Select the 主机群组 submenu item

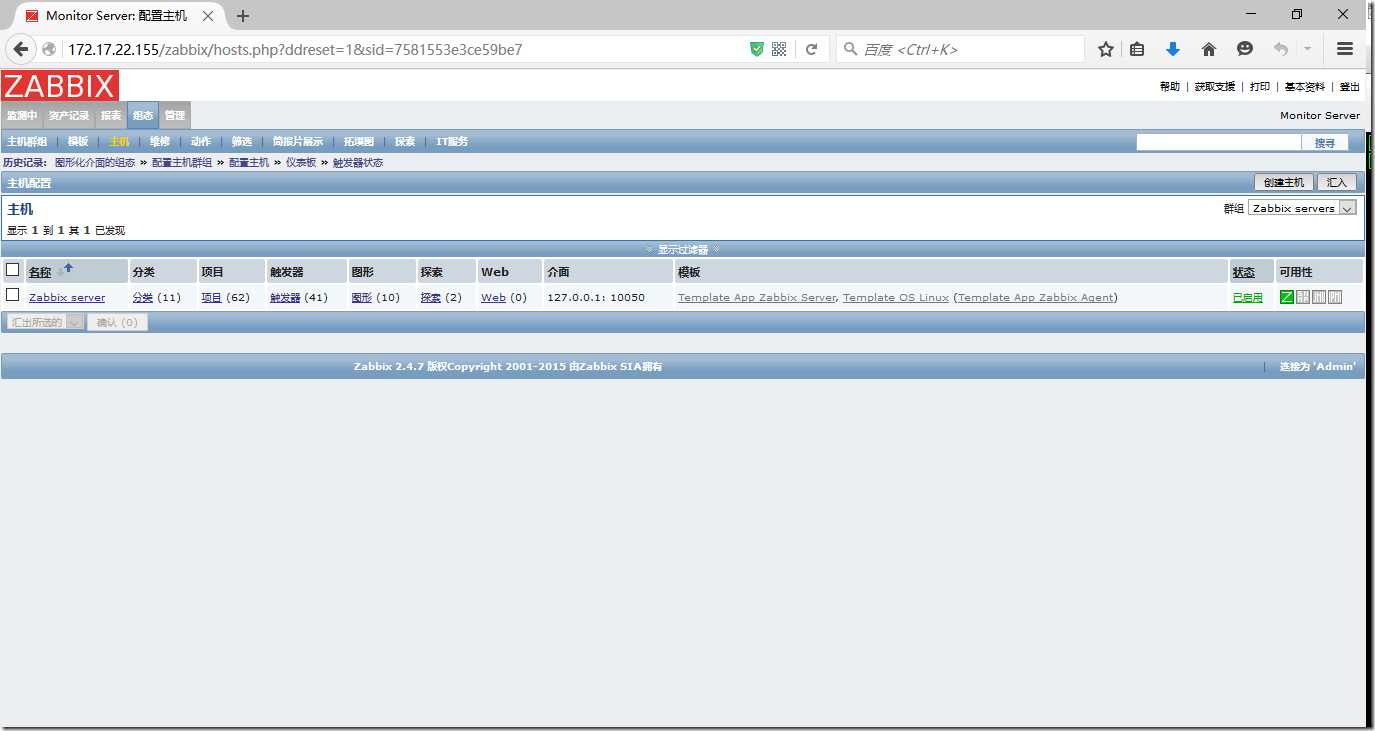tap(27, 142)
